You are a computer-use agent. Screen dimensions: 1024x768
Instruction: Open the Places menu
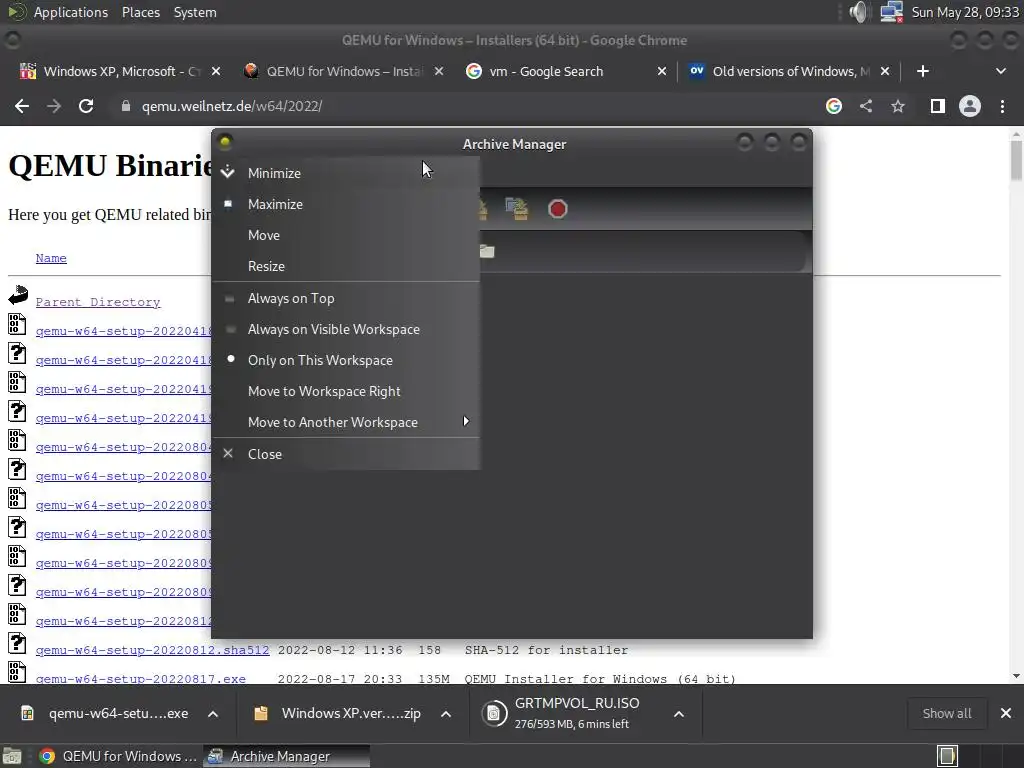pos(141,12)
